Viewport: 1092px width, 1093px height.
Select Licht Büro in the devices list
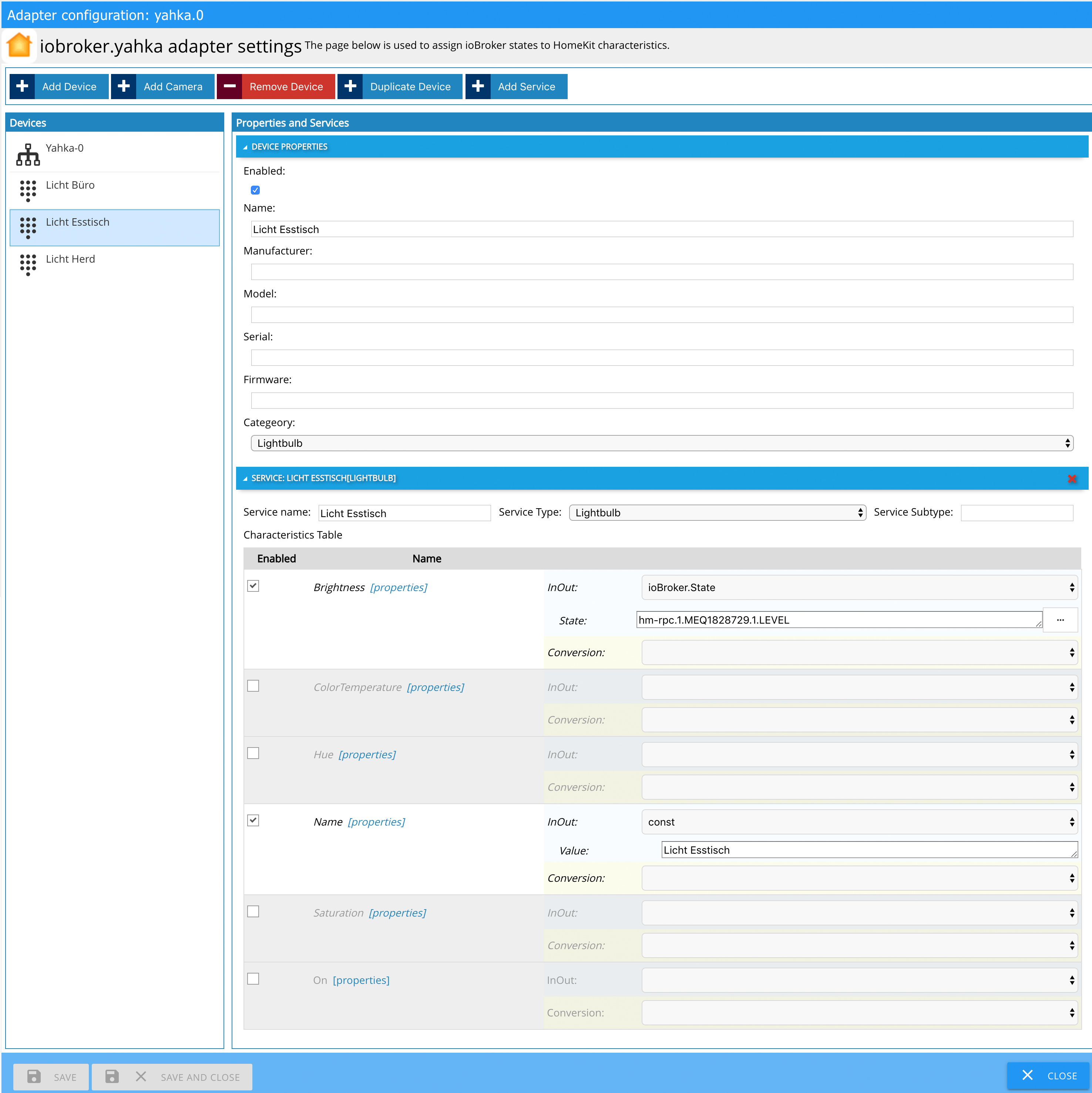click(x=70, y=186)
